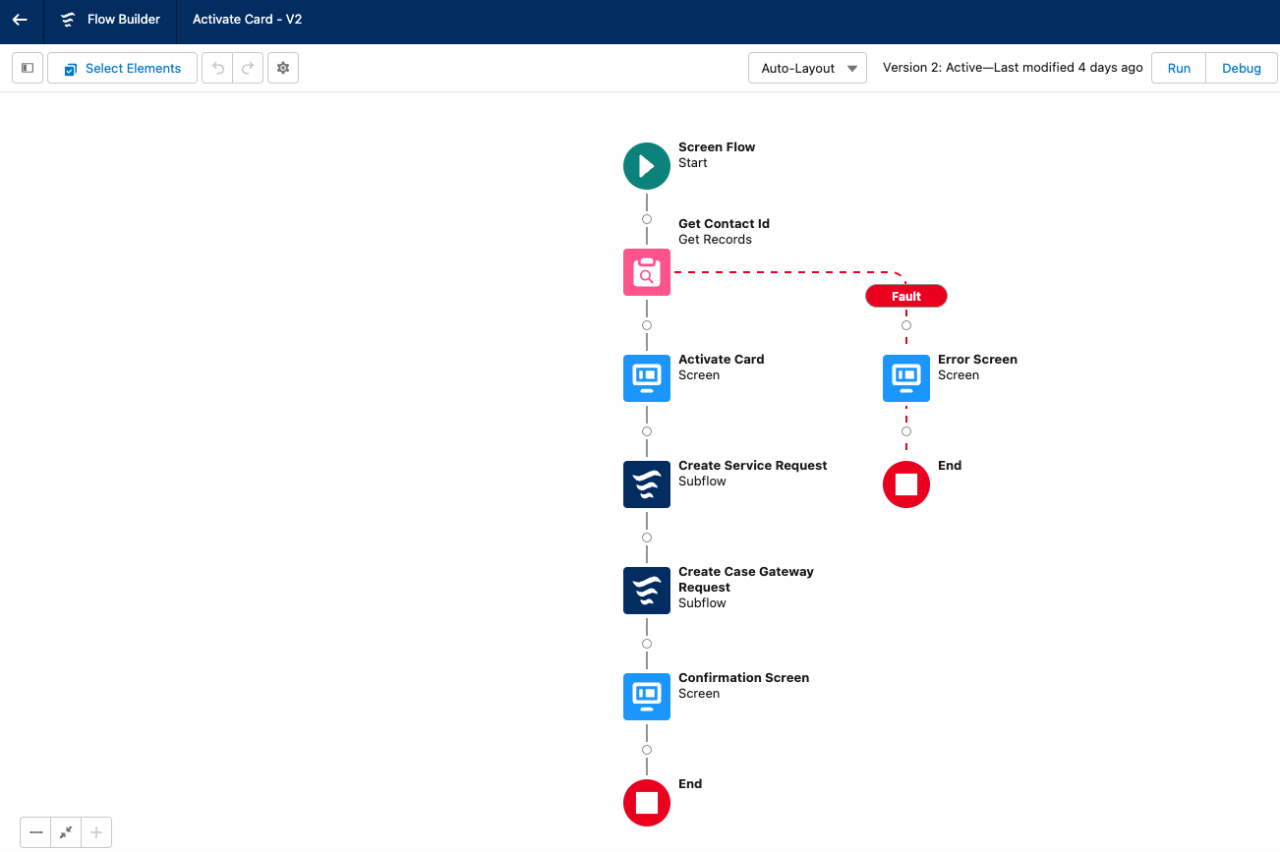Image resolution: width=1280 pixels, height=852 pixels.
Task: Click the Activate Card node label
Action: pos(721,360)
